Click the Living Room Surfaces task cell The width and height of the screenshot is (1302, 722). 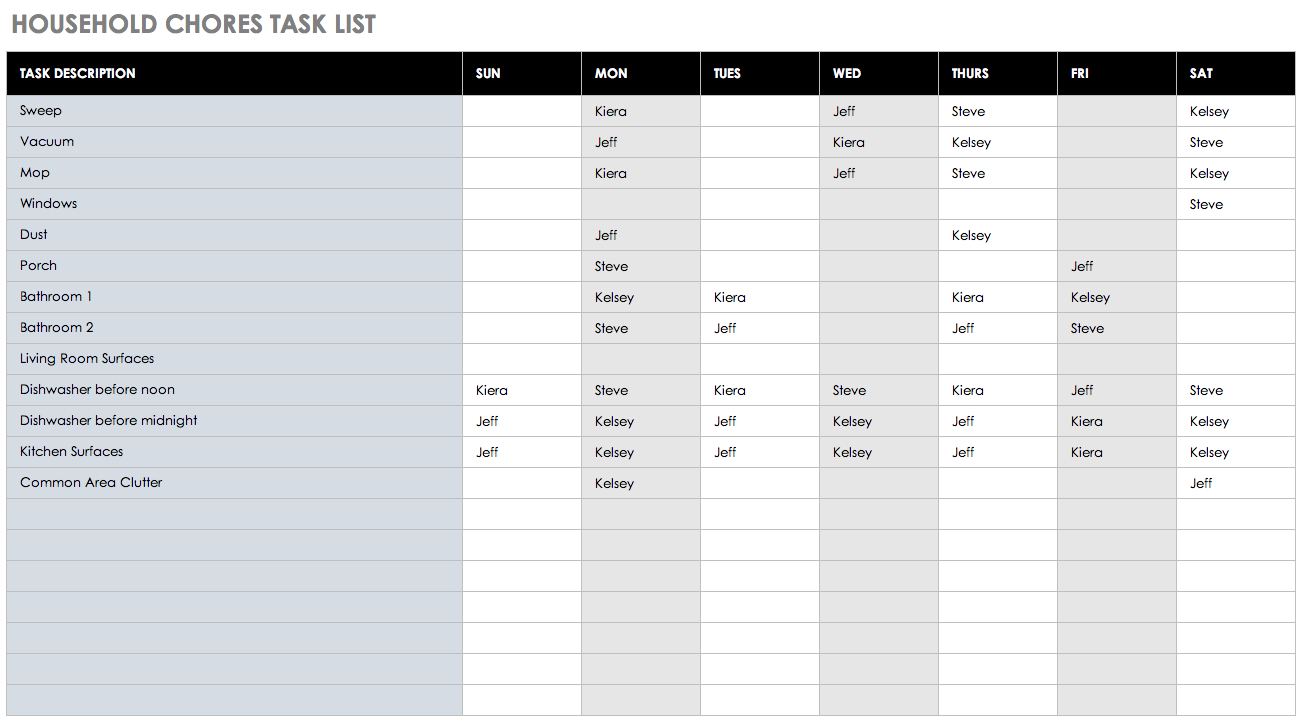(87, 359)
